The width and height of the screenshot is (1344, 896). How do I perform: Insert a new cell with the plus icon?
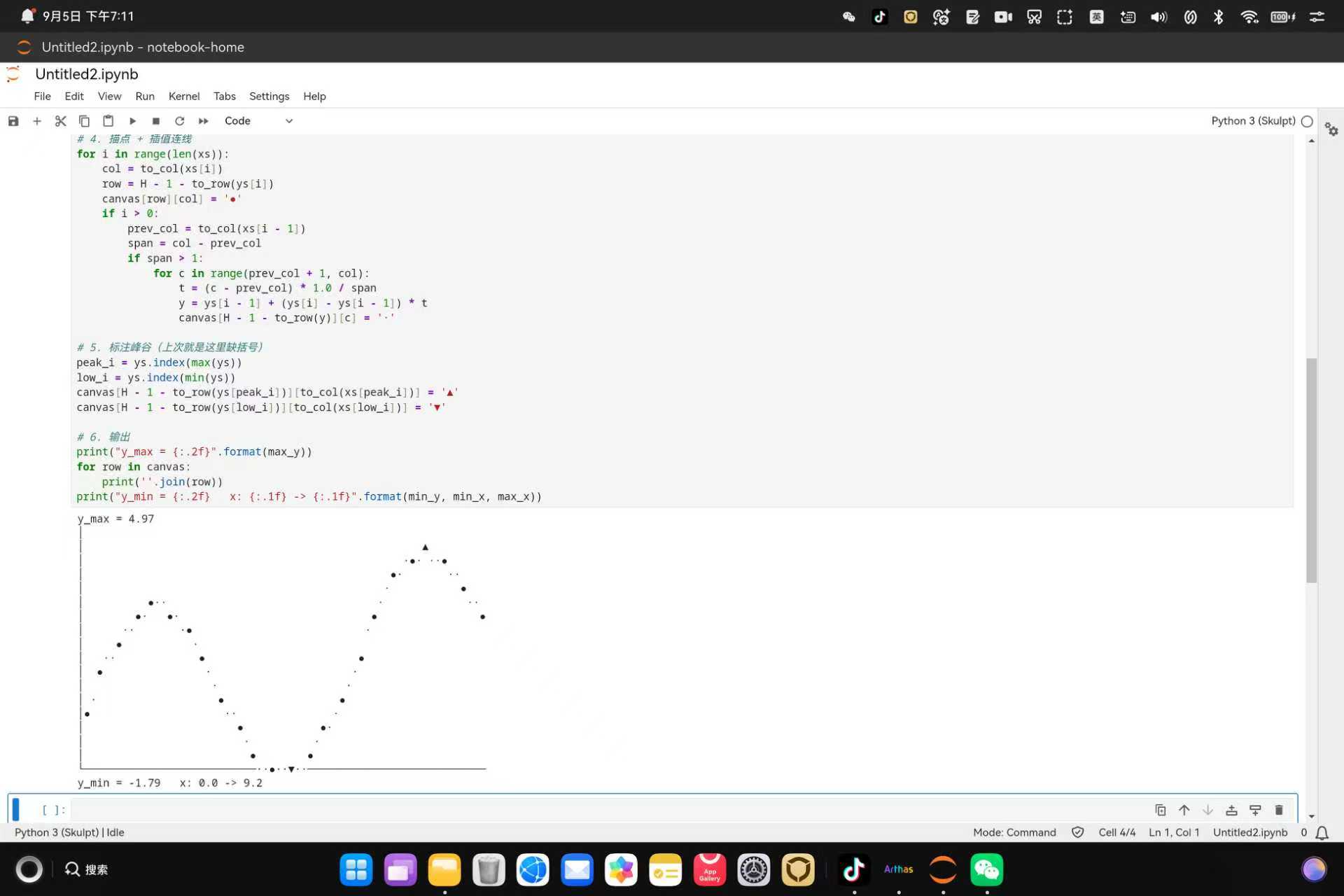37,121
